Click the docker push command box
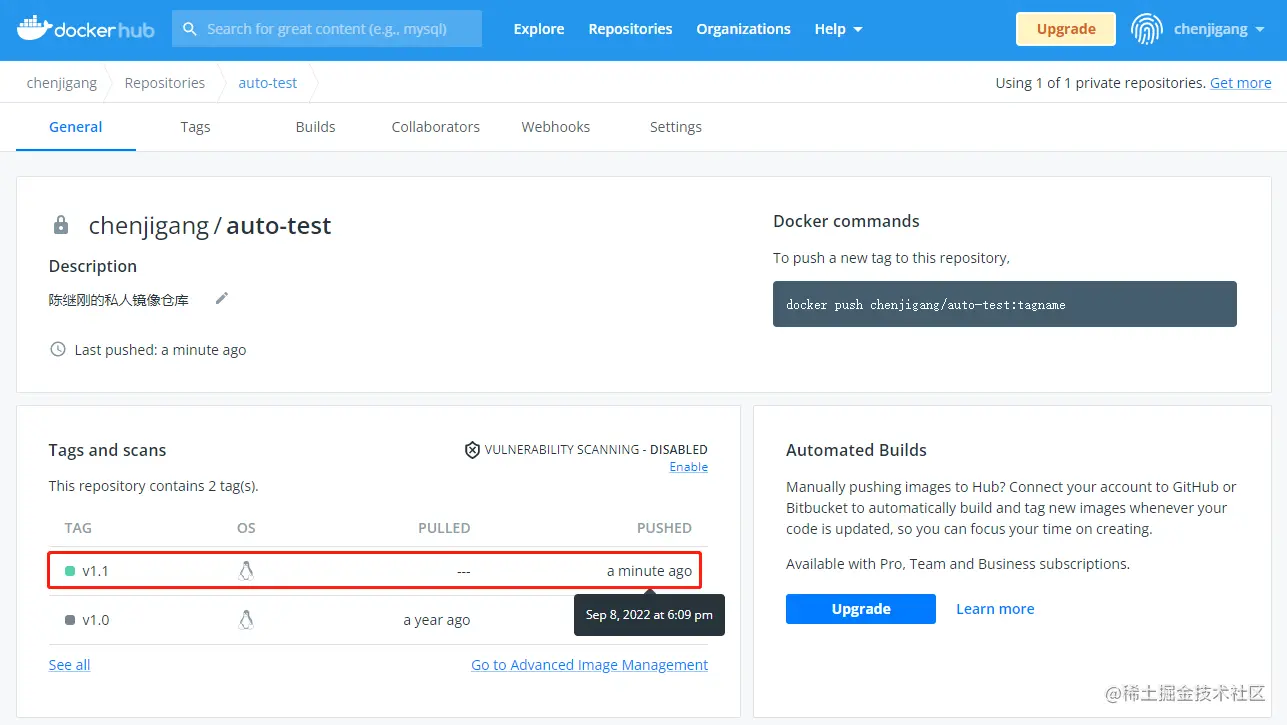The image size is (1287, 725). coord(1005,304)
